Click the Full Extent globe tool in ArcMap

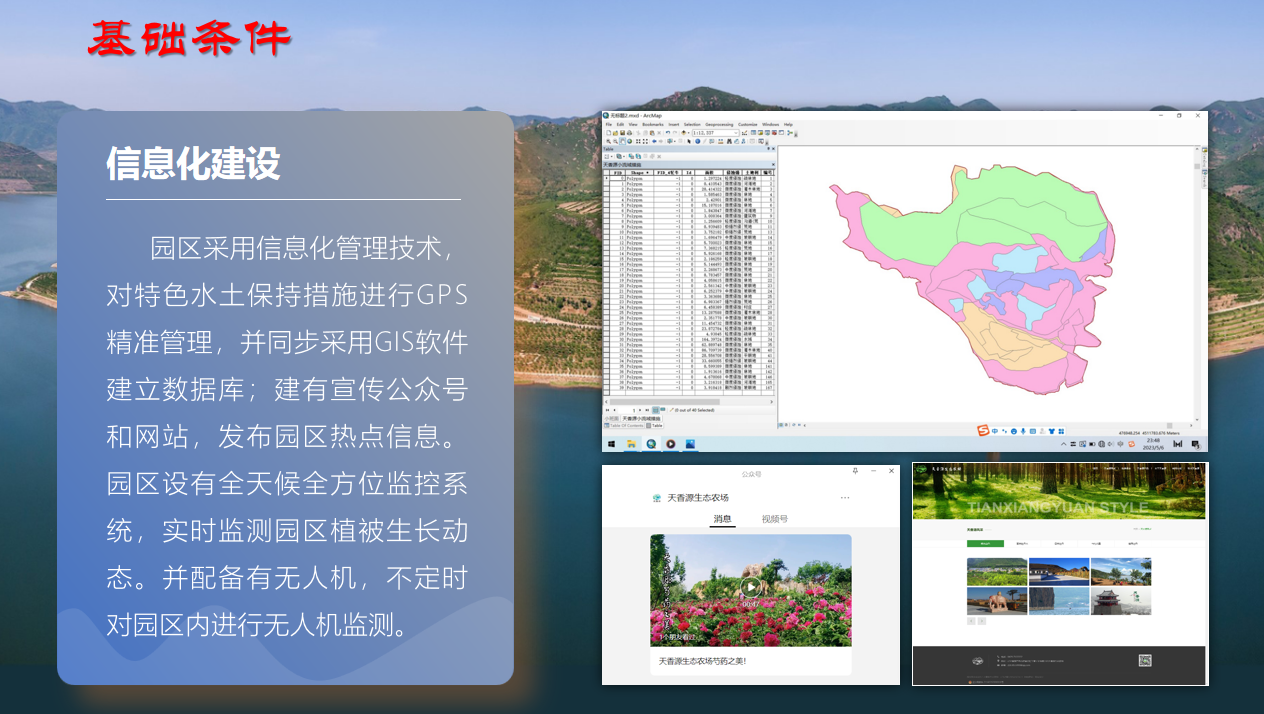click(x=629, y=141)
